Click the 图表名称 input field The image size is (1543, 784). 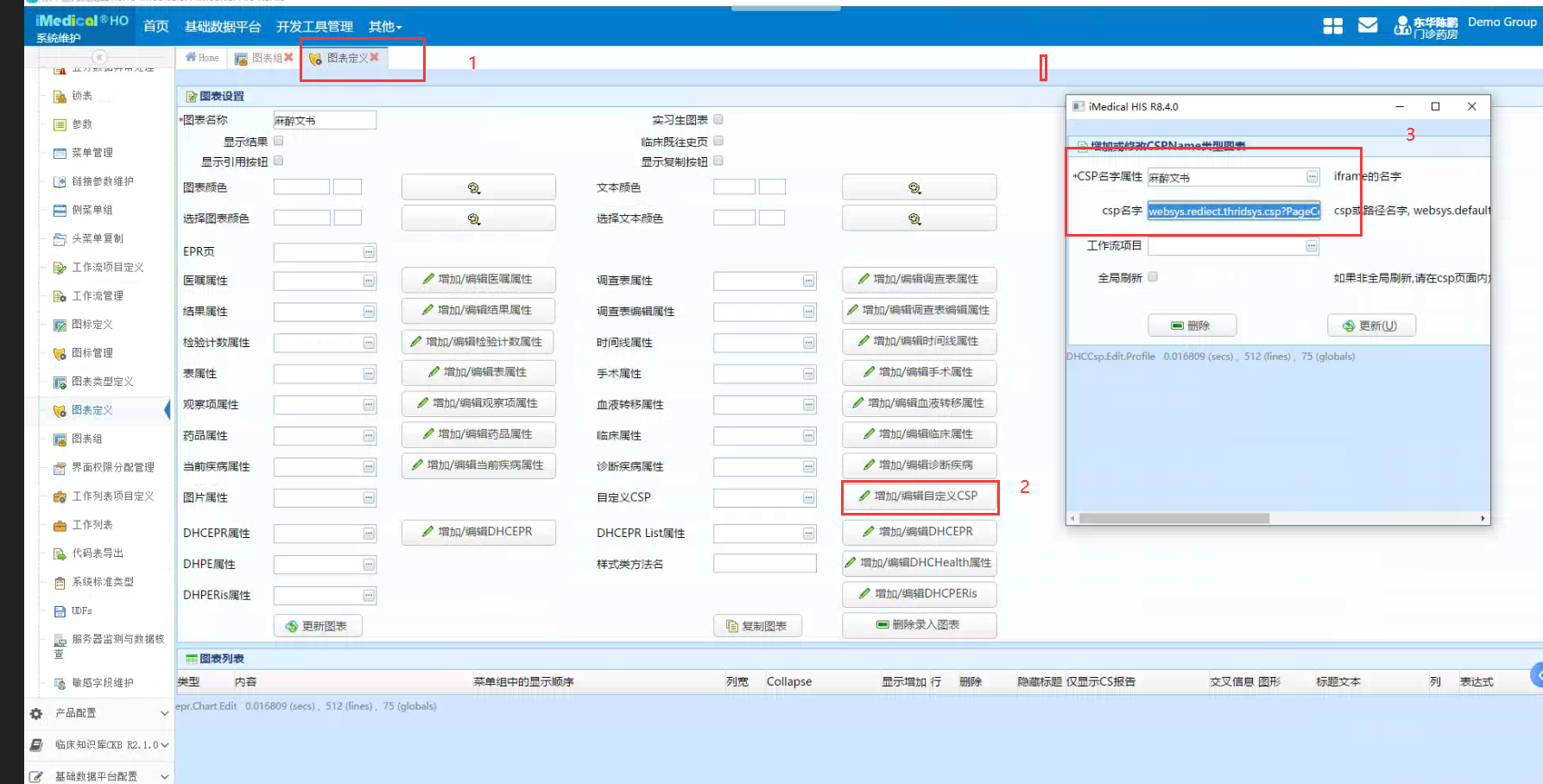(325, 120)
